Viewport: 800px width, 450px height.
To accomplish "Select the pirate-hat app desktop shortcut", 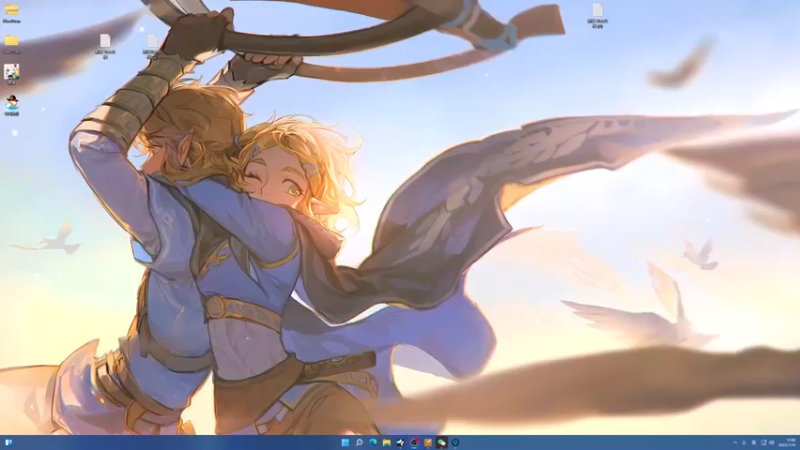I will [12, 106].
